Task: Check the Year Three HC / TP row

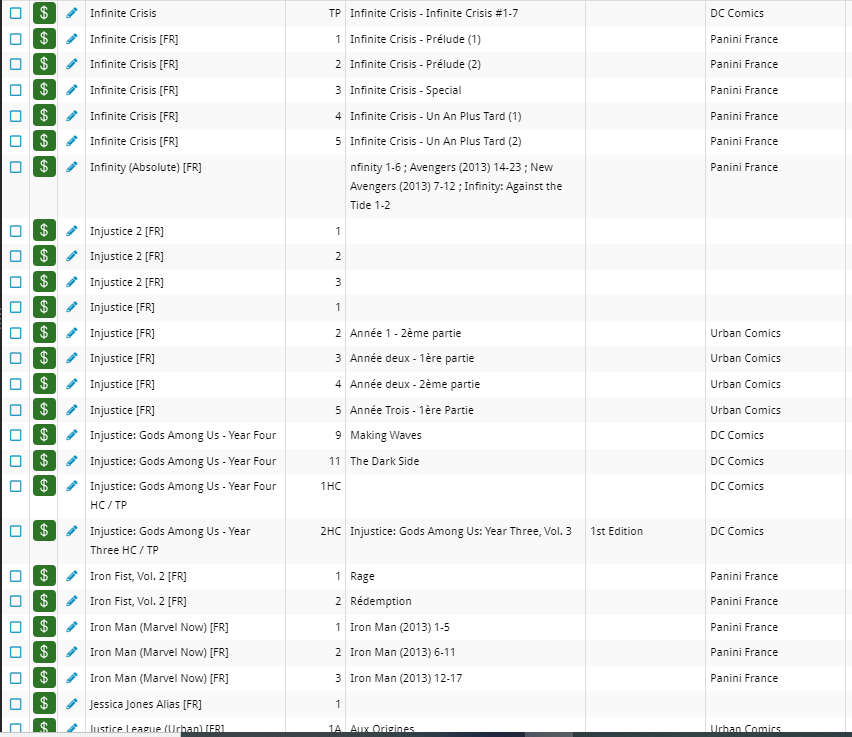Action: (x=16, y=531)
